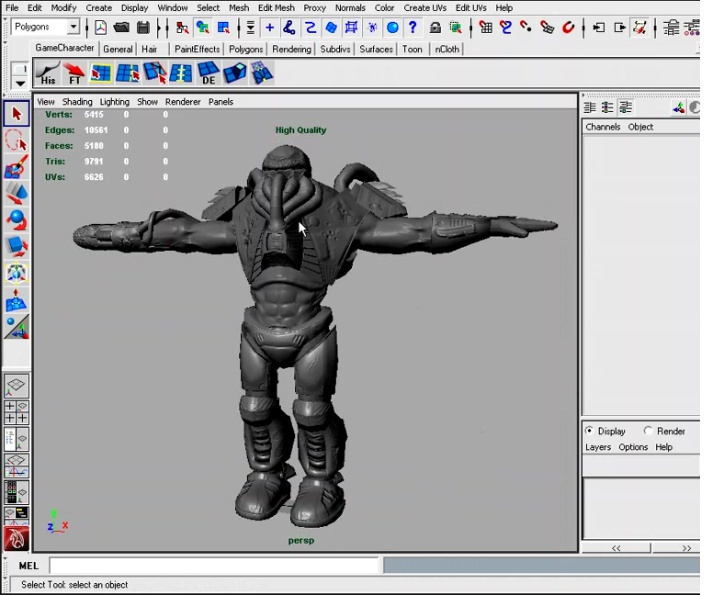The height and width of the screenshot is (595, 724).
Task: Select the arrow Select tool
Action: (x=17, y=114)
